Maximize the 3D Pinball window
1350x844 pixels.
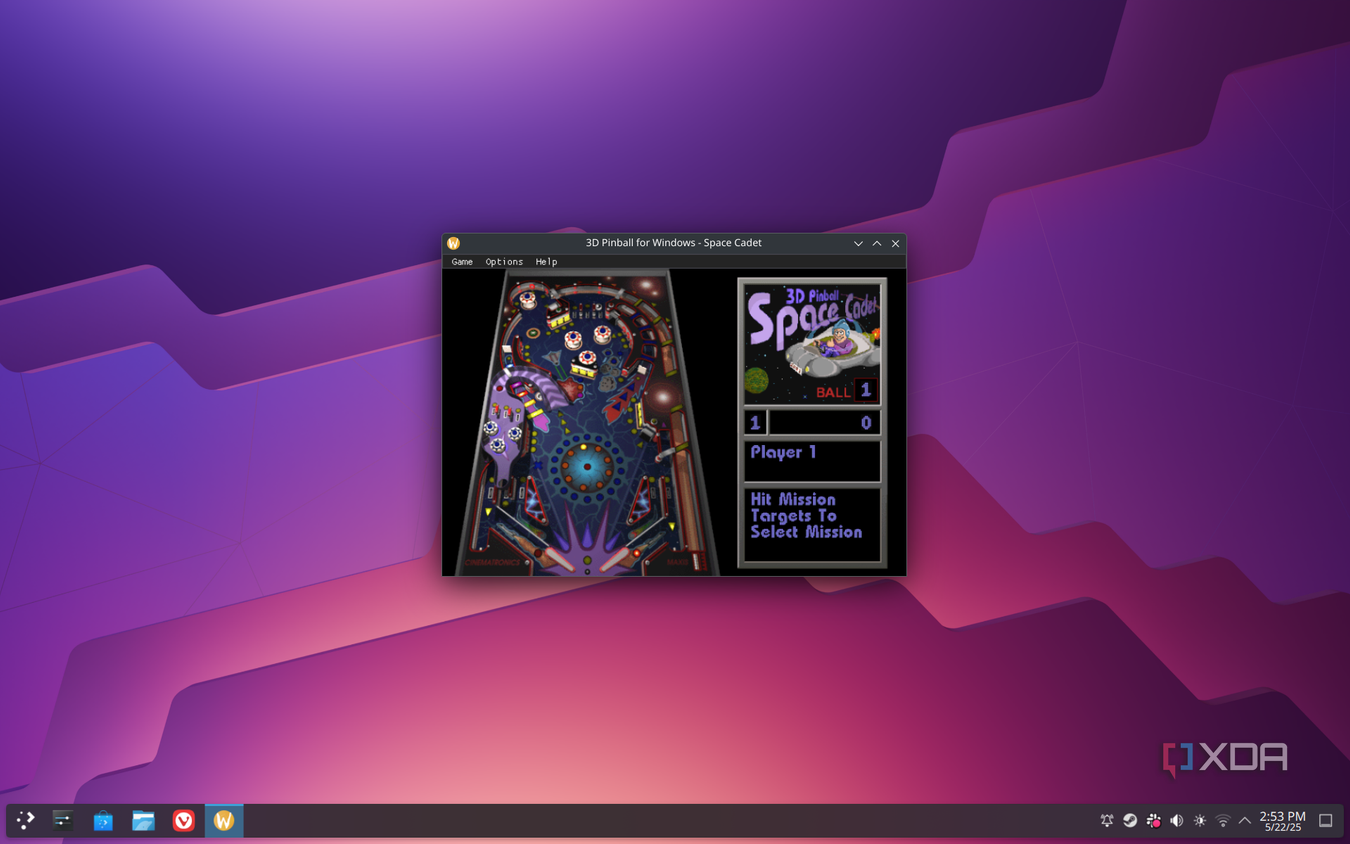pyautogui.click(x=877, y=243)
